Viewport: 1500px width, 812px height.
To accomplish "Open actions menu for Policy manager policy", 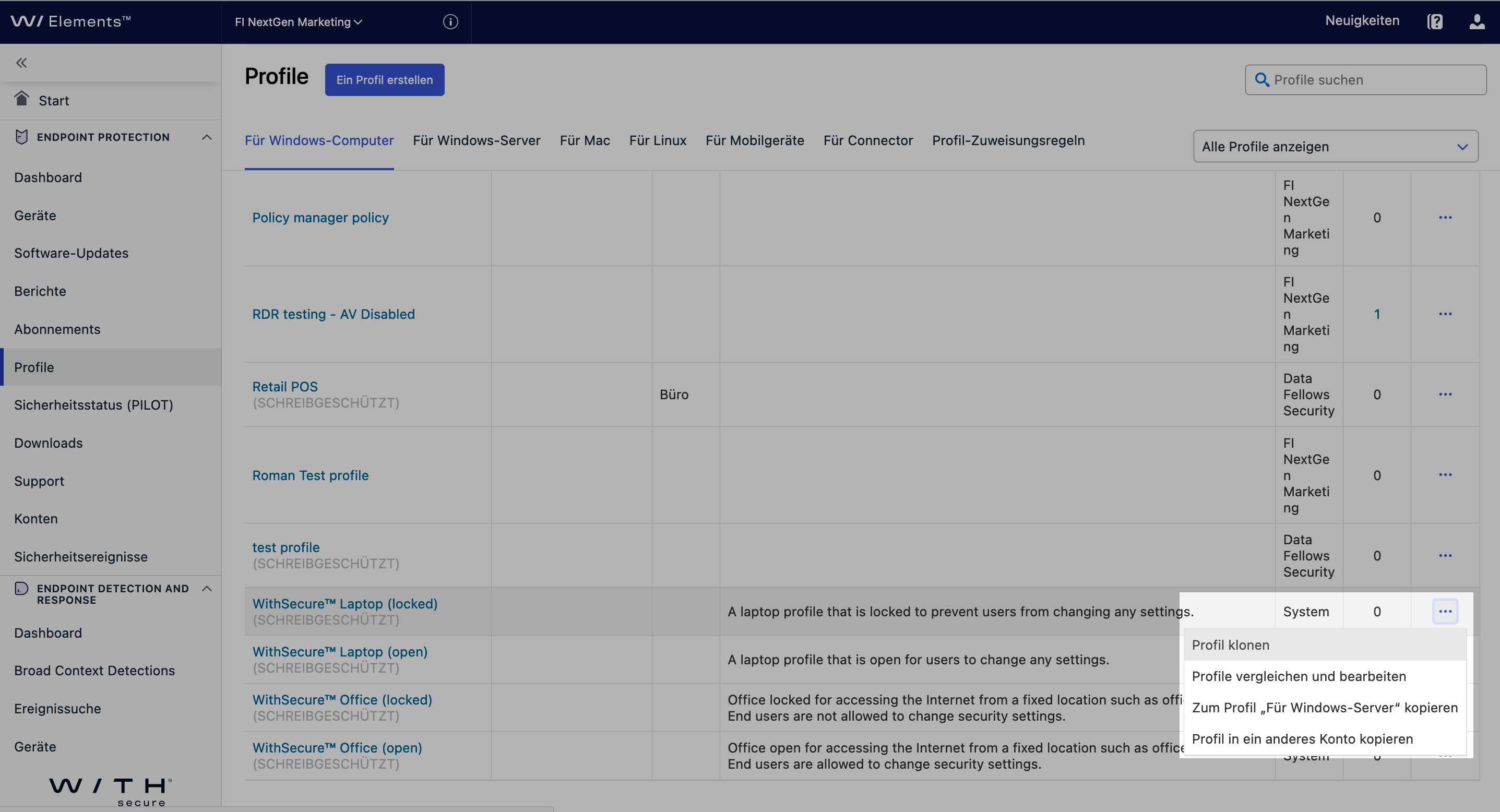I will [x=1445, y=218].
